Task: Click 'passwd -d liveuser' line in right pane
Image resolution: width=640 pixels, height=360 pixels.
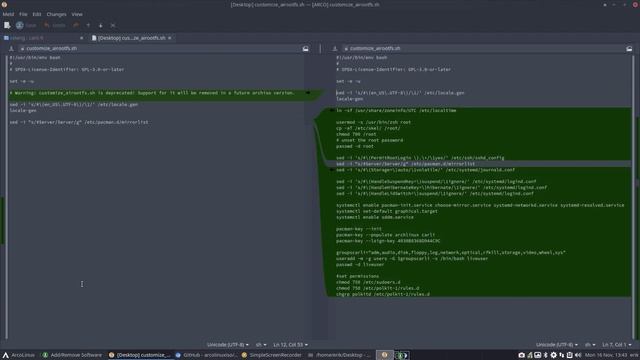Action: click(x=360, y=264)
